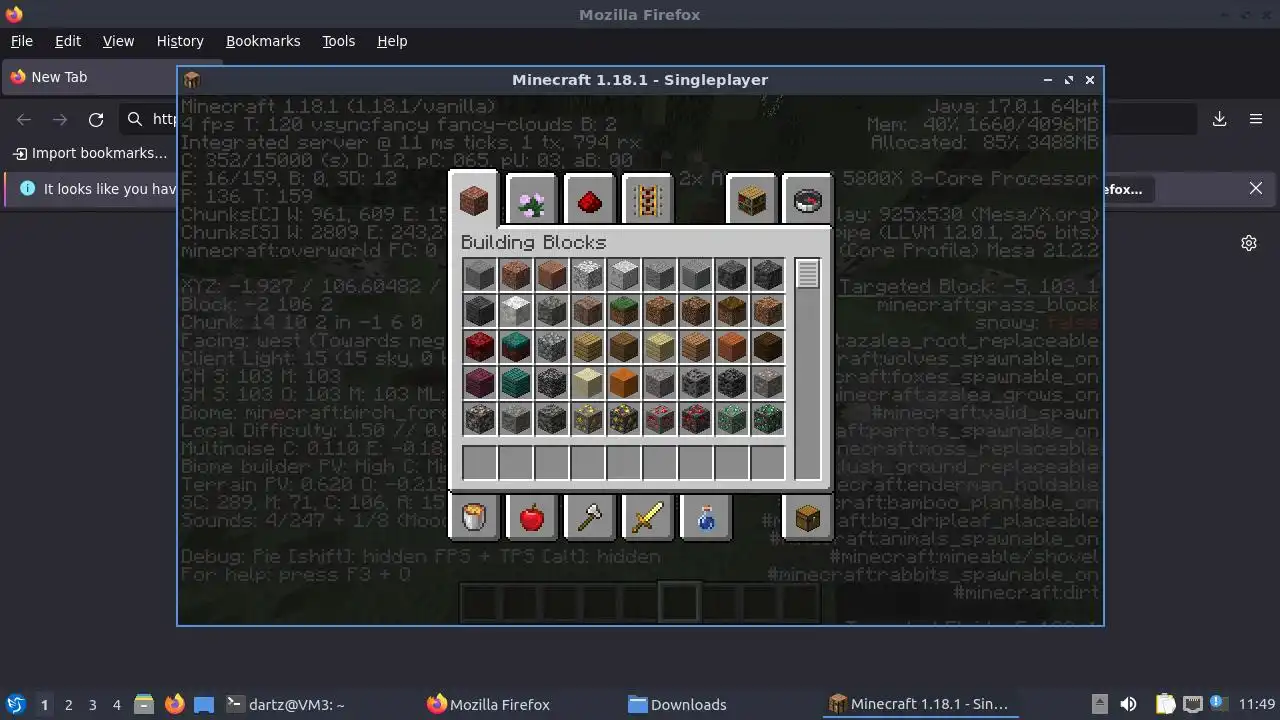Open the Miscellaneous tab with lava bucket
The image size is (1280, 720).
coord(474,517)
